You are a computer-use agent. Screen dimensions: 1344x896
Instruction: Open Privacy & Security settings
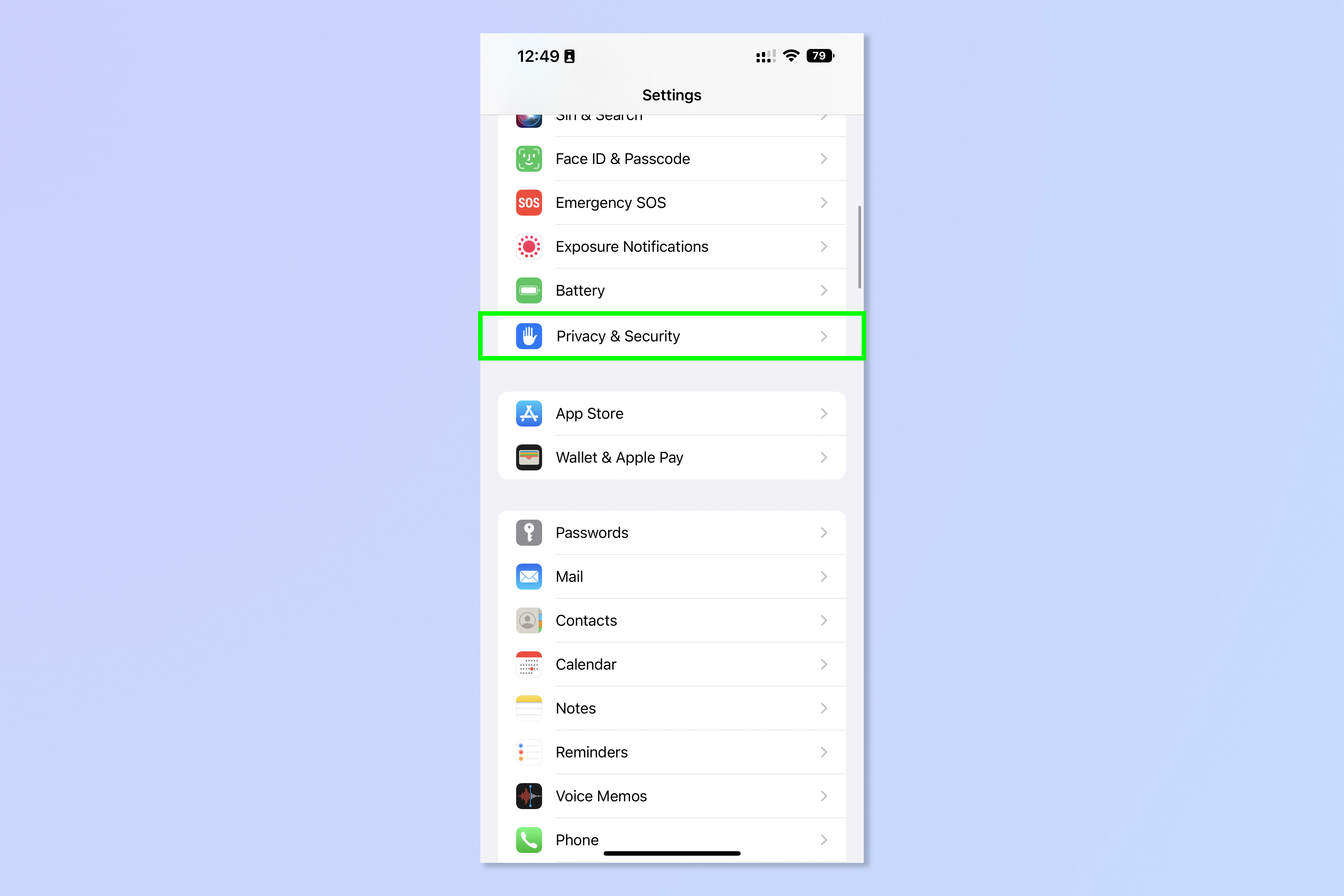(x=672, y=335)
